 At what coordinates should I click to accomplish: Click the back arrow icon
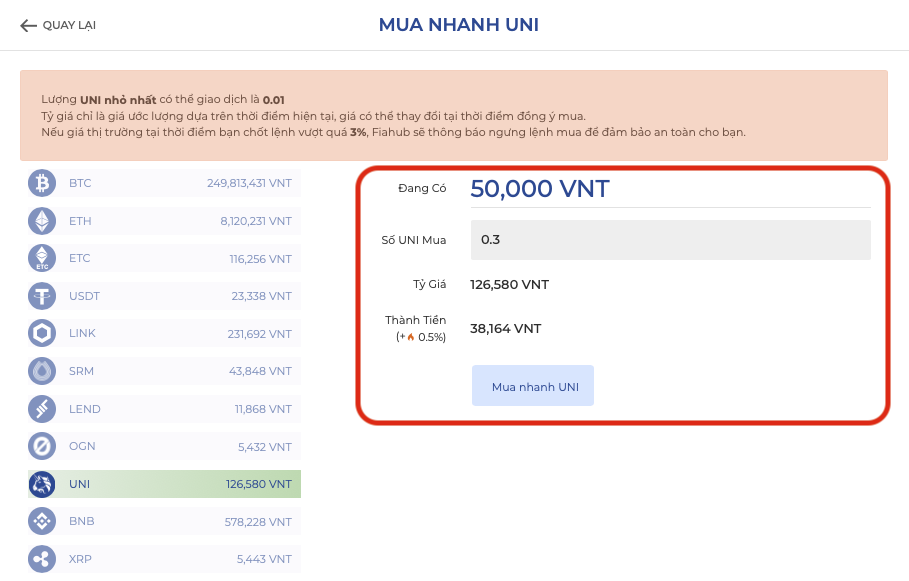pos(28,26)
